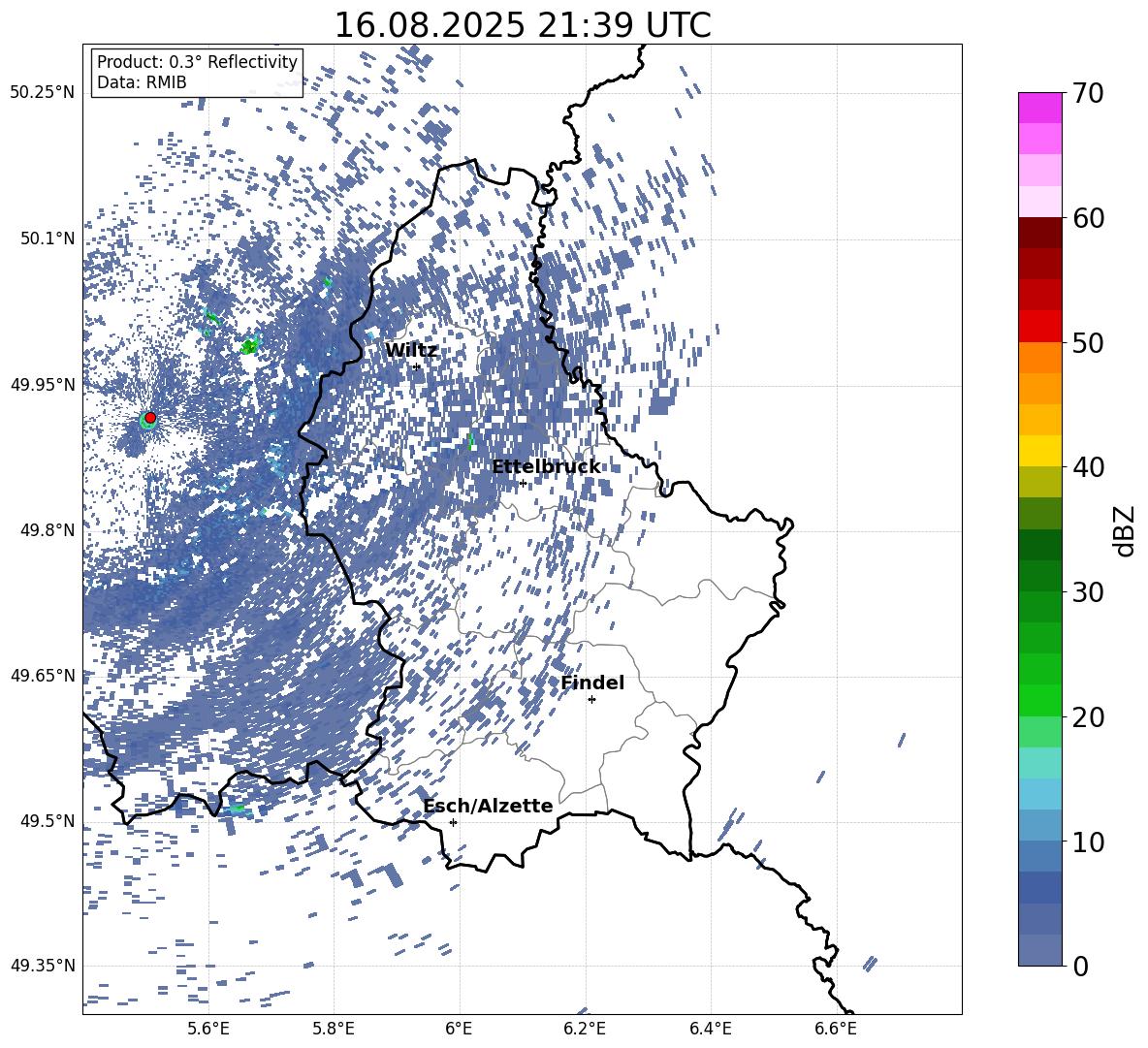The width and height of the screenshot is (1148, 1048).
Task: Click the 5.6°E longitude label
Action: point(207,1029)
